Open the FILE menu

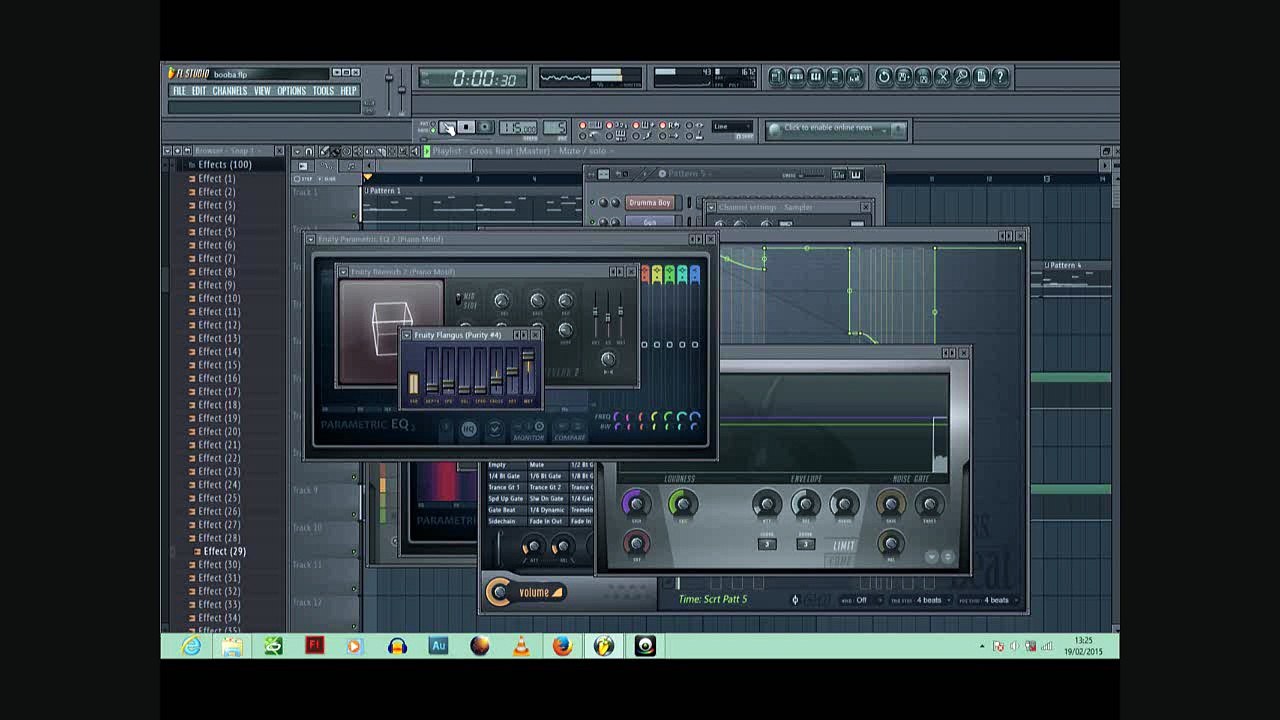click(179, 91)
